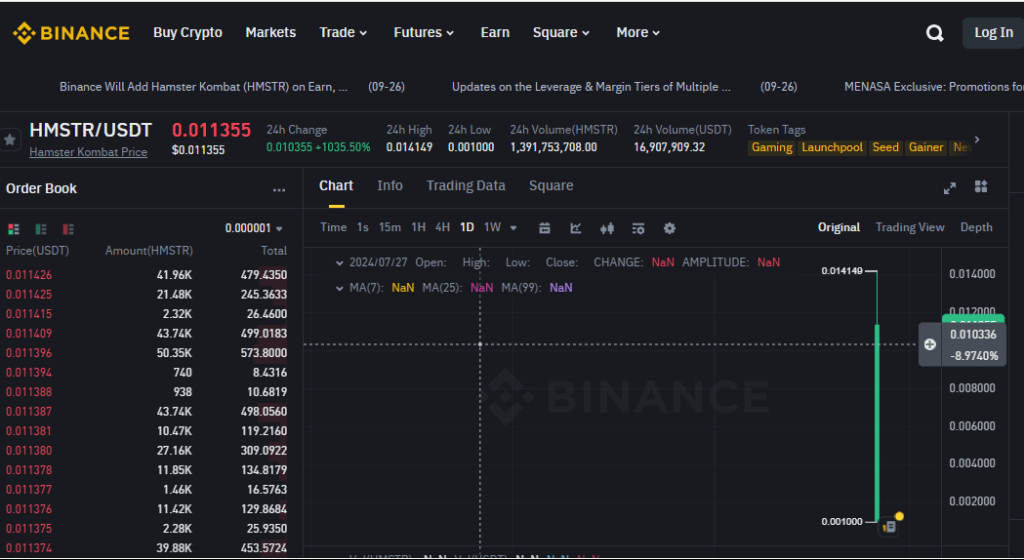Switch to the Info tab
Screen dimensions: 1024x560
[x=390, y=186]
